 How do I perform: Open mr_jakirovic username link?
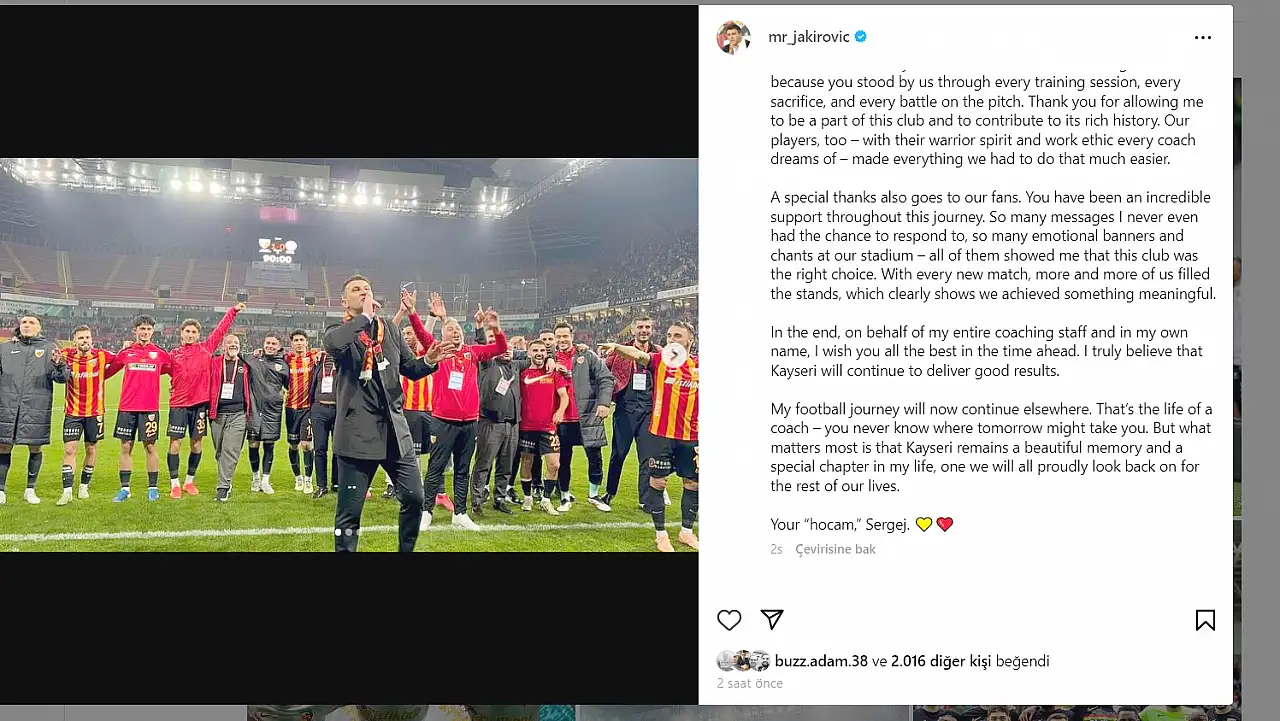(808, 37)
